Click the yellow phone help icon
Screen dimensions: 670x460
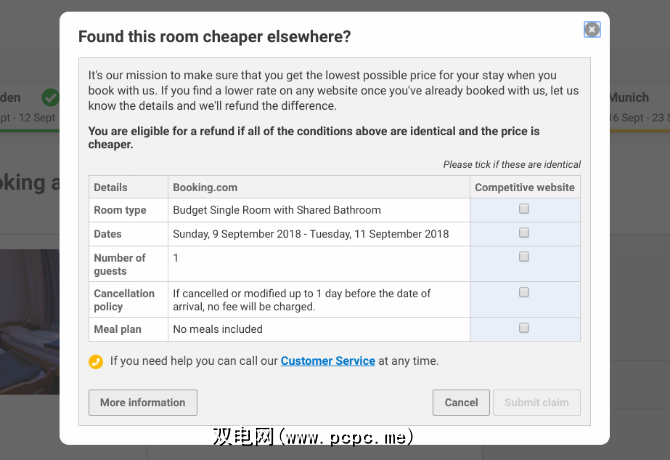pos(96,362)
